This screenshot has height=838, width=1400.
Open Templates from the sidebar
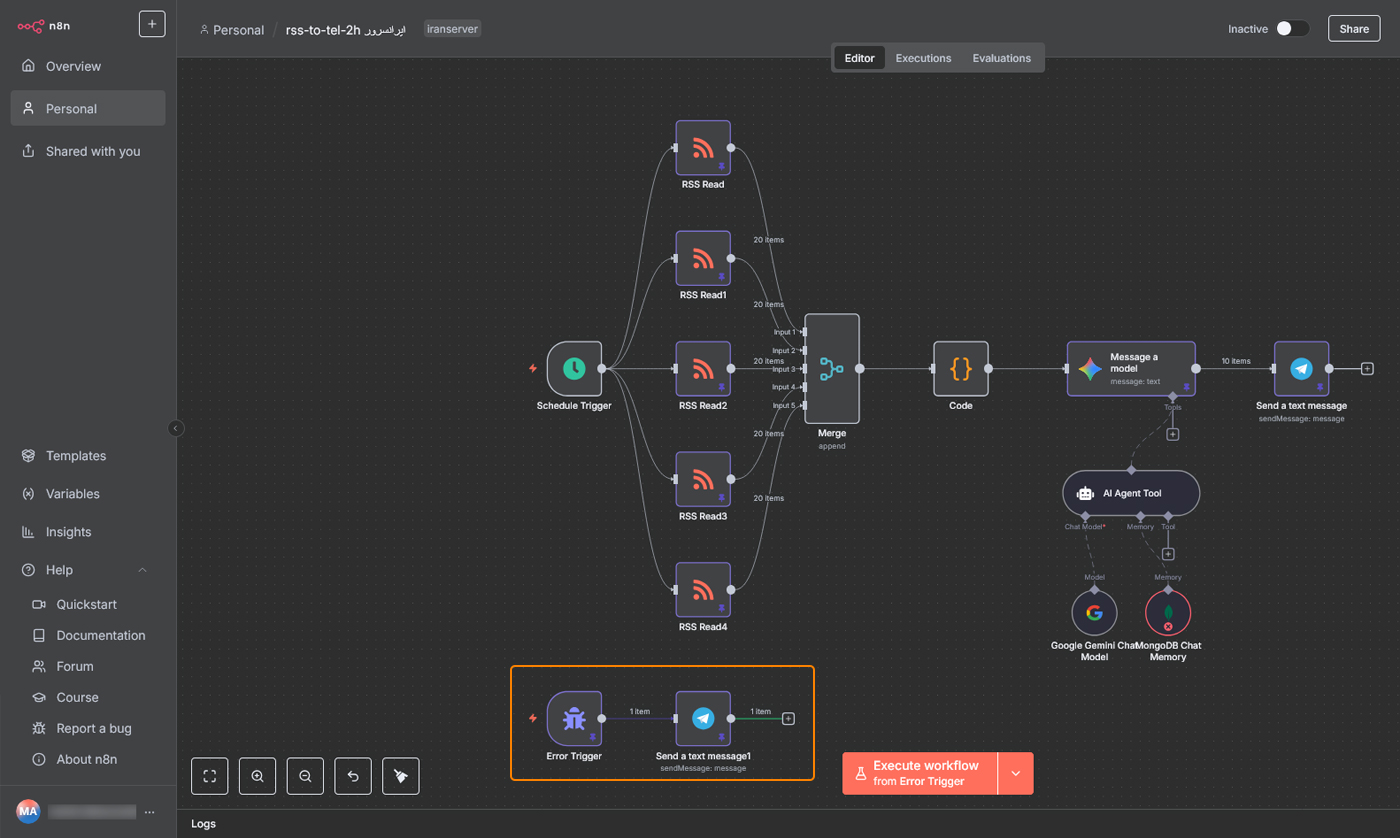75,456
